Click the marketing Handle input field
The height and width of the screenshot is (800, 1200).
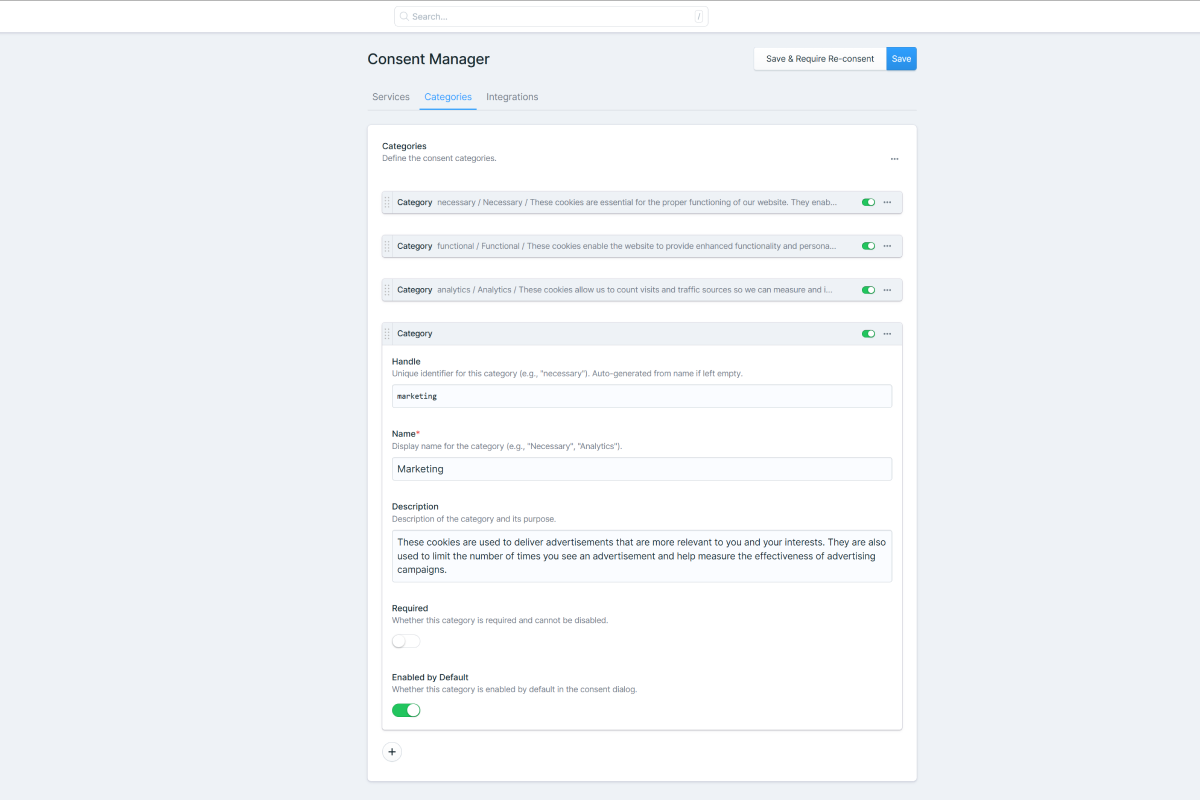[641, 396]
